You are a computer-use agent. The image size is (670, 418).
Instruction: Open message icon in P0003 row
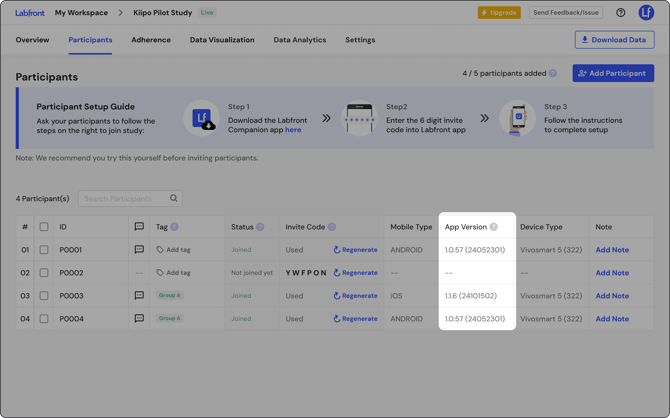click(x=139, y=296)
